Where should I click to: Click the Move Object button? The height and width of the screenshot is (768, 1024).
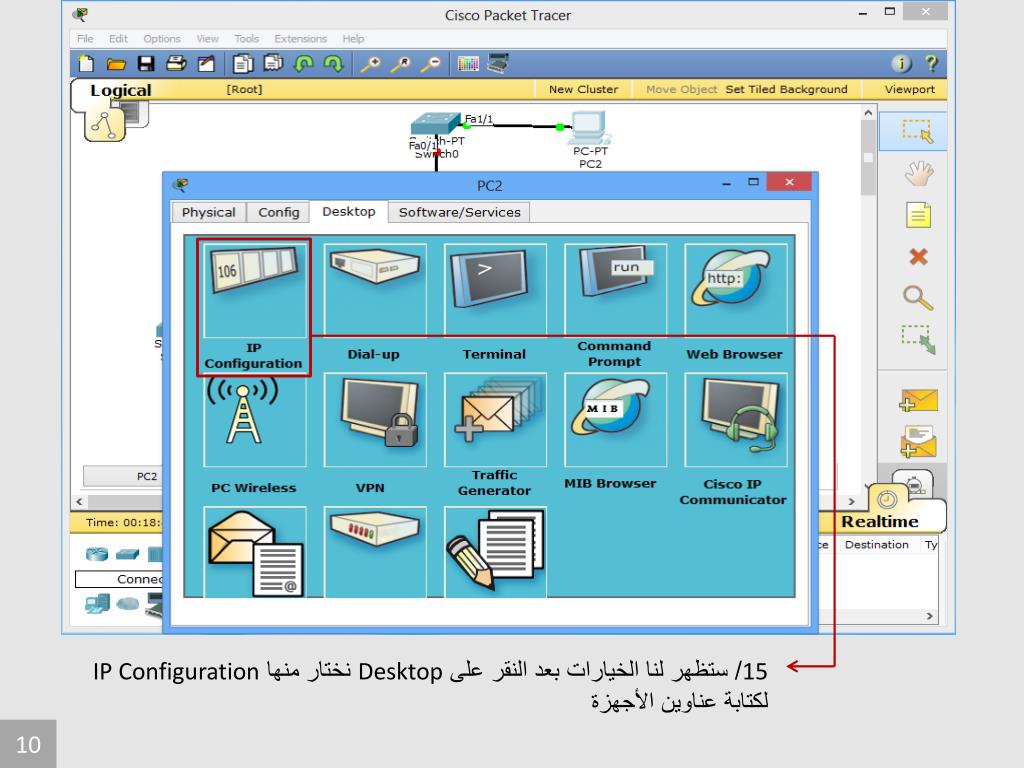pos(681,89)
